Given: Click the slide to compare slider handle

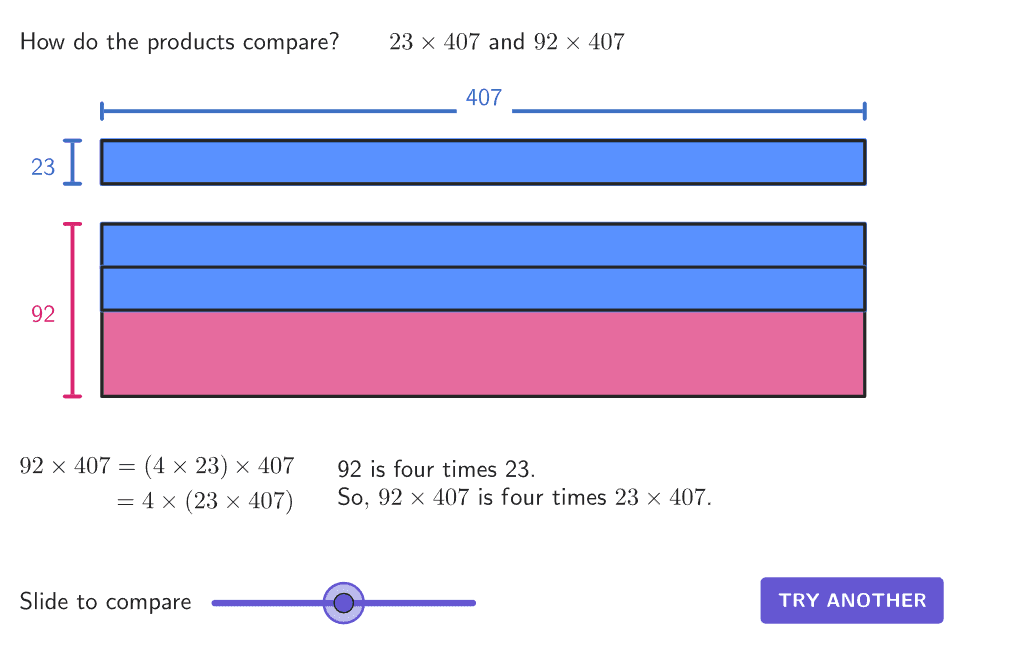Looking at the screenshot, I should [x=344, y=602].
